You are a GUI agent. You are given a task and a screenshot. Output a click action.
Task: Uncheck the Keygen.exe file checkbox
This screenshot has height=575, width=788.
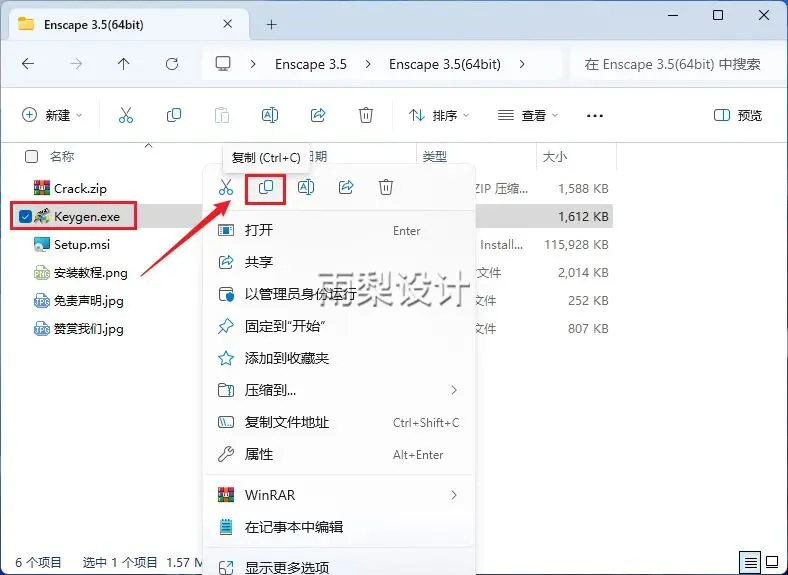[25, 217]
